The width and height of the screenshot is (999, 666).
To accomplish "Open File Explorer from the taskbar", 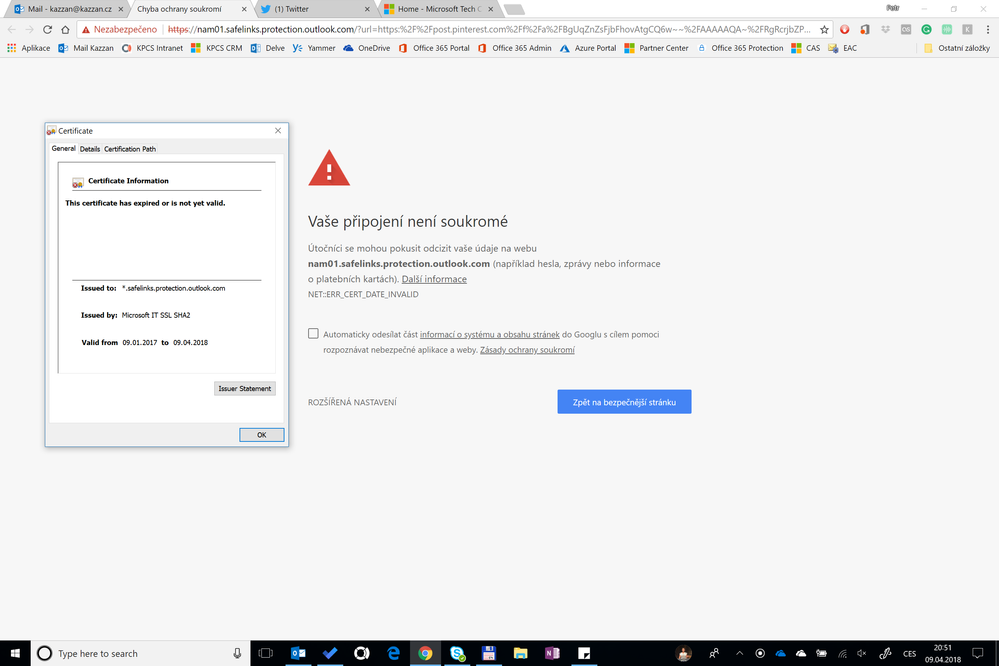I will click(x=521, y=653).
